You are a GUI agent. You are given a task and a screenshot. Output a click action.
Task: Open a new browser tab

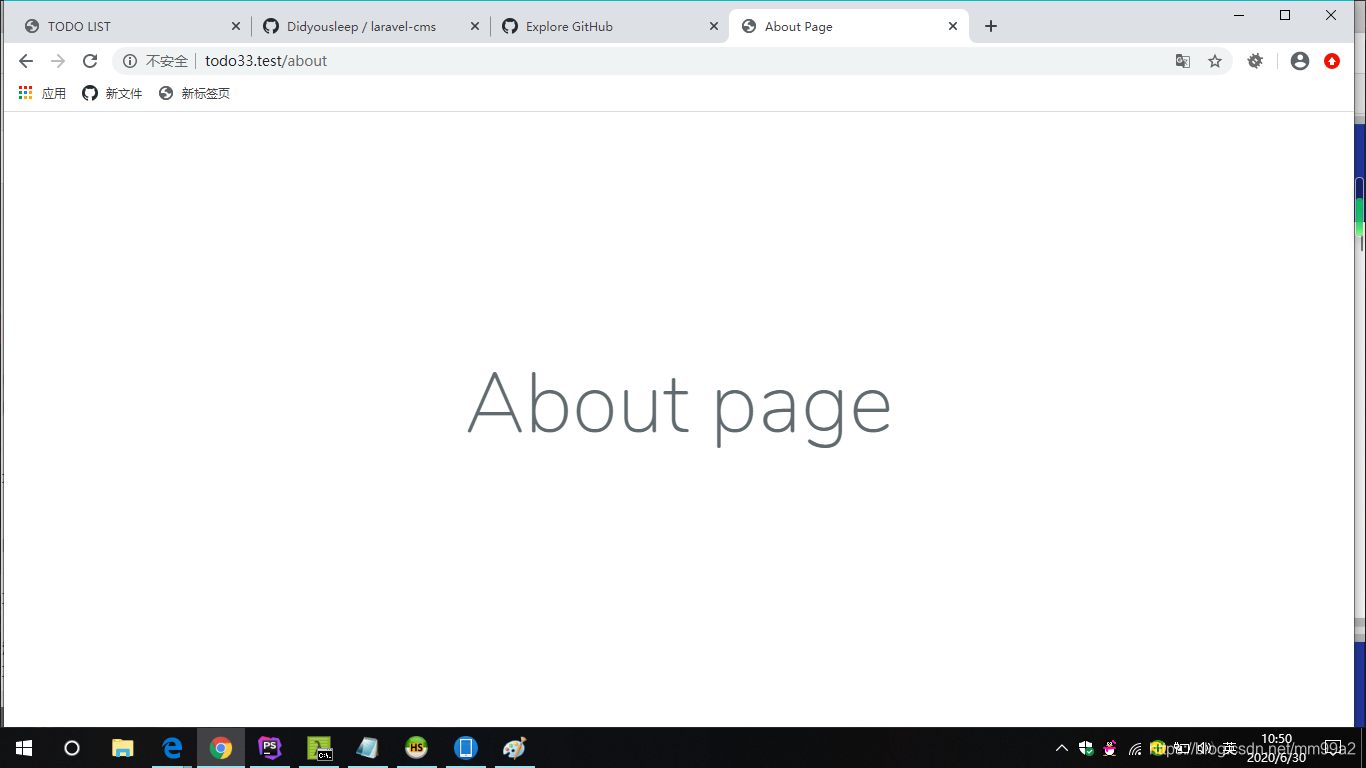[x=991, y=26]
